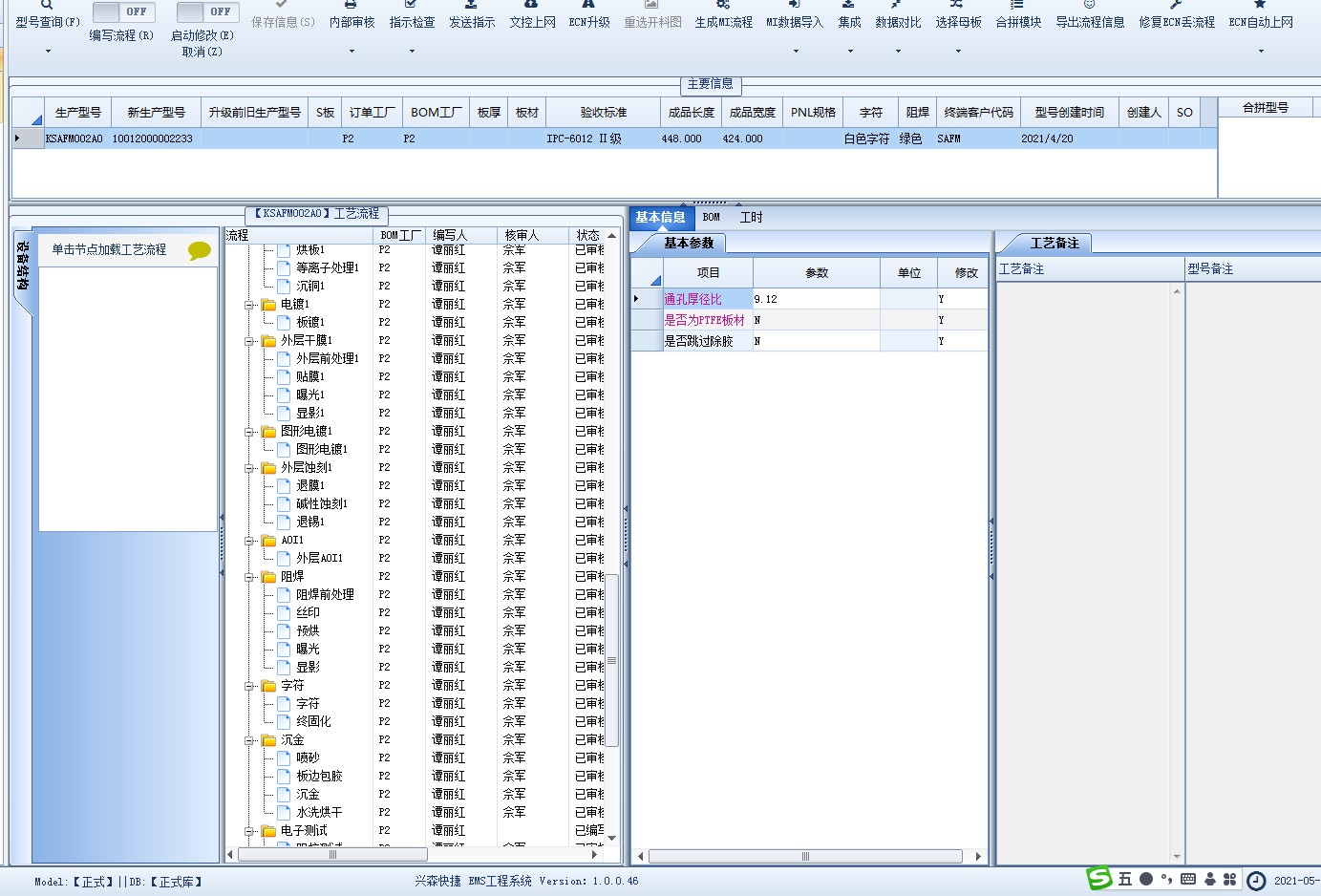Select the KSAFM002A0 row in main grid

click(614, 139)
